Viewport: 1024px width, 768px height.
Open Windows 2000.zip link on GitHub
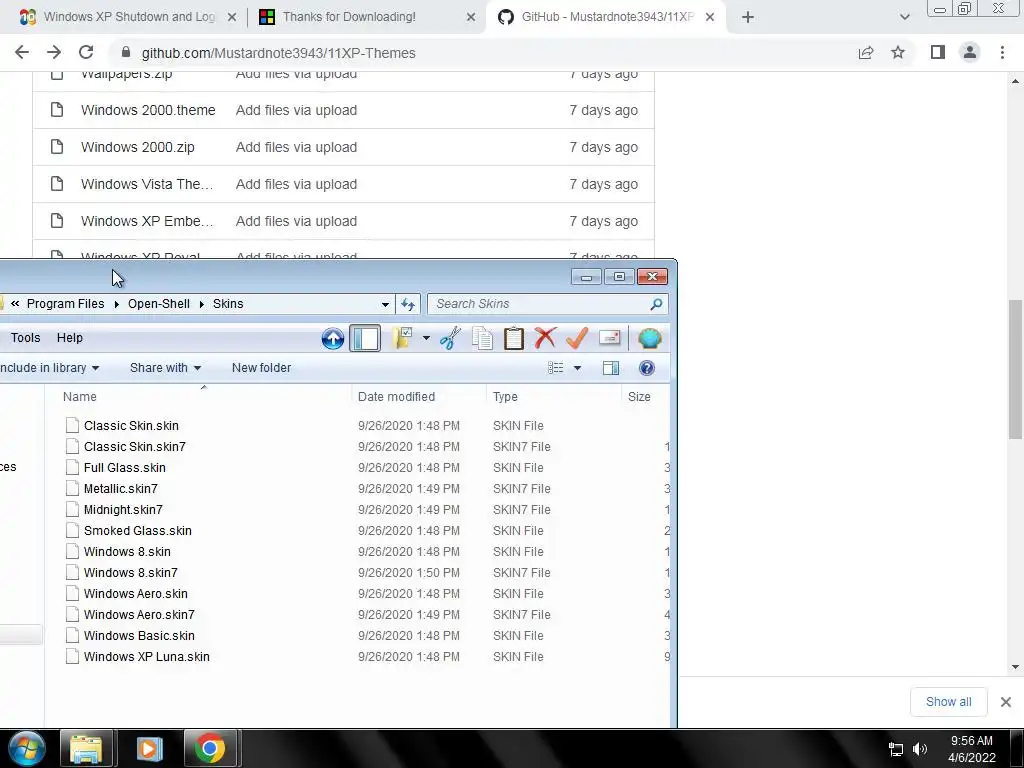pyautogui.click(x=138, y=147)
